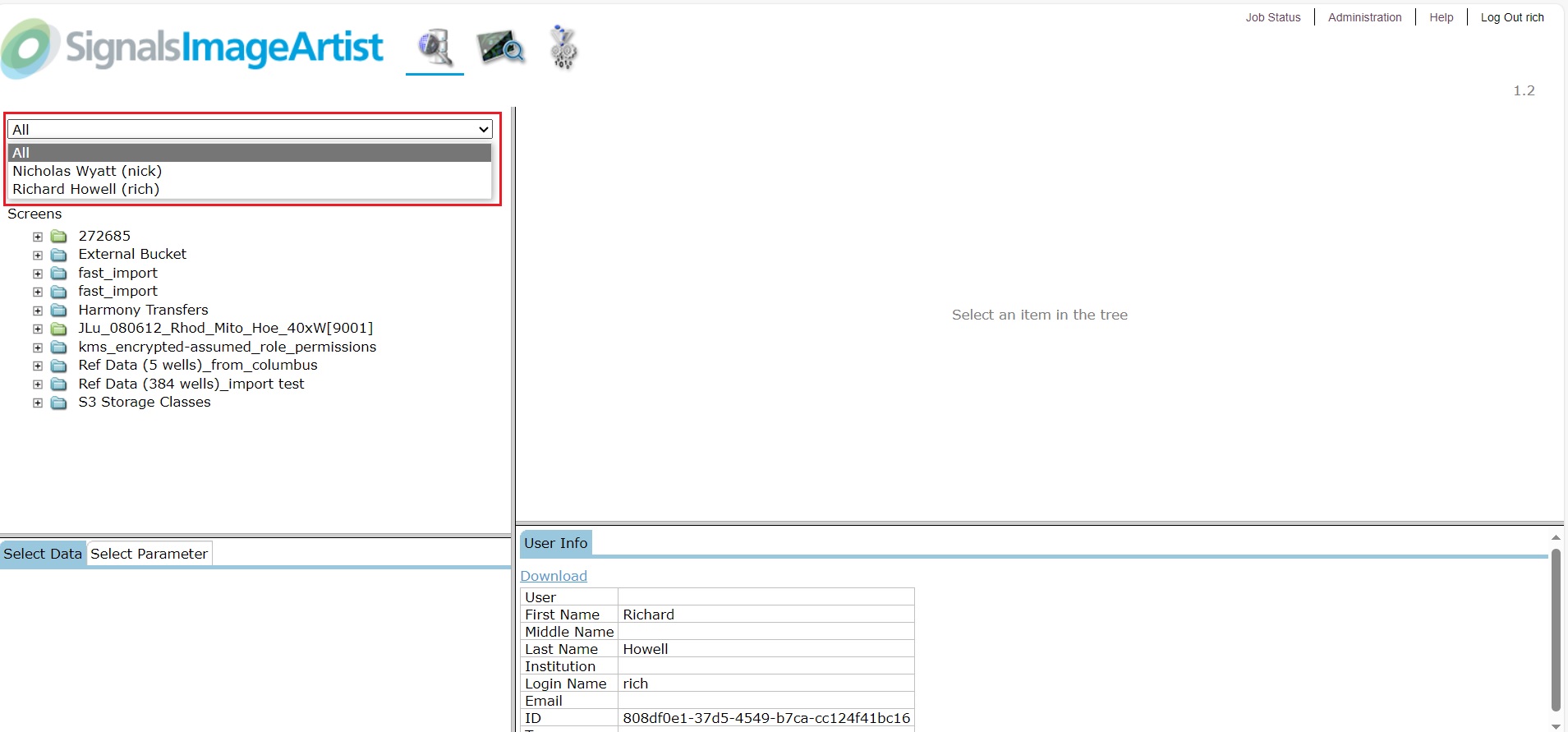The height and width of the screenshot is (732, 1568).
Task: Choose Nicholas Wyatt (nick) option
Action: pyautogui.click(x=250, y=171)
